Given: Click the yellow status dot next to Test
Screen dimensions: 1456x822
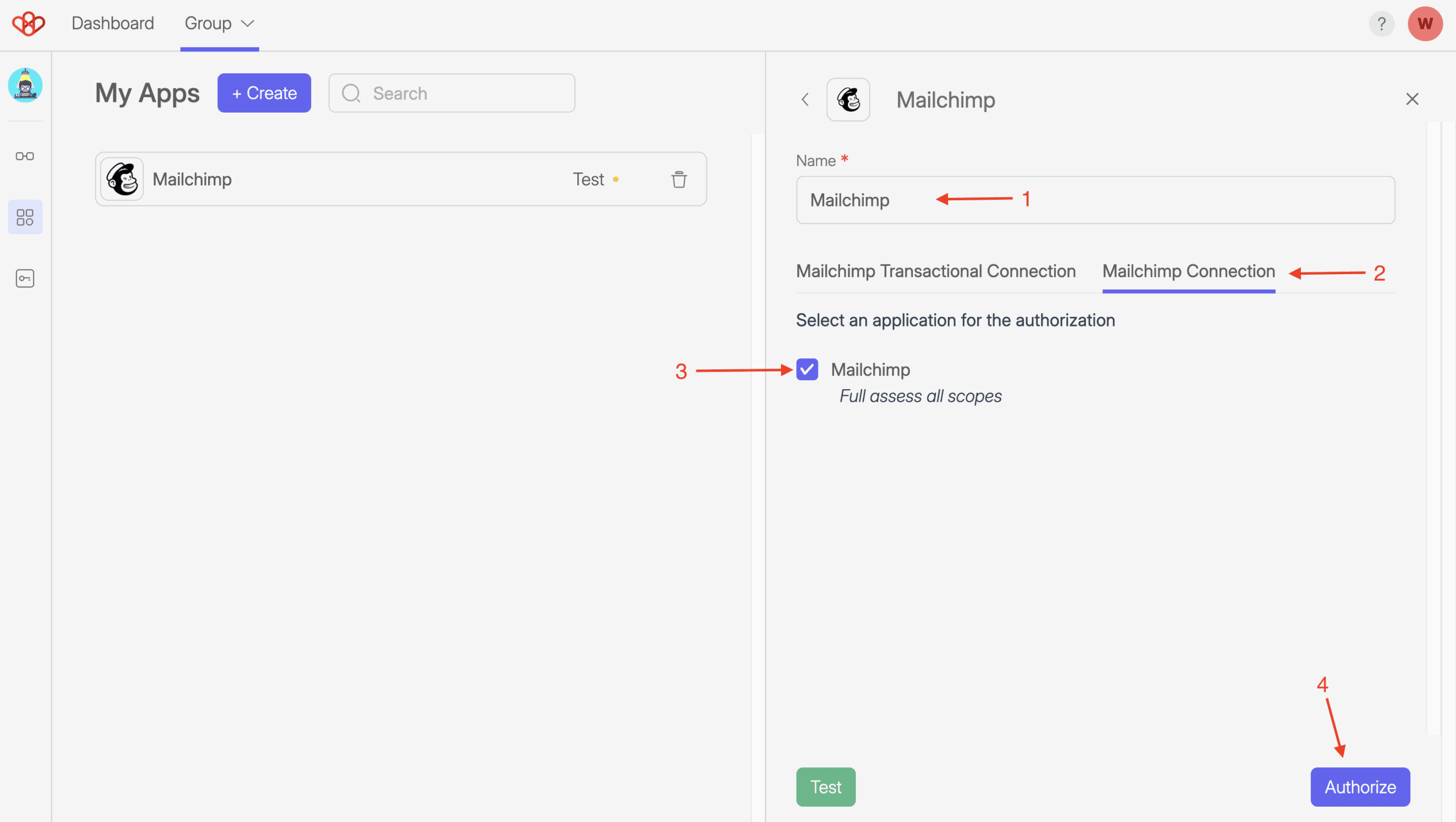Looking at the screenshot, I should [x=615, y=180].
